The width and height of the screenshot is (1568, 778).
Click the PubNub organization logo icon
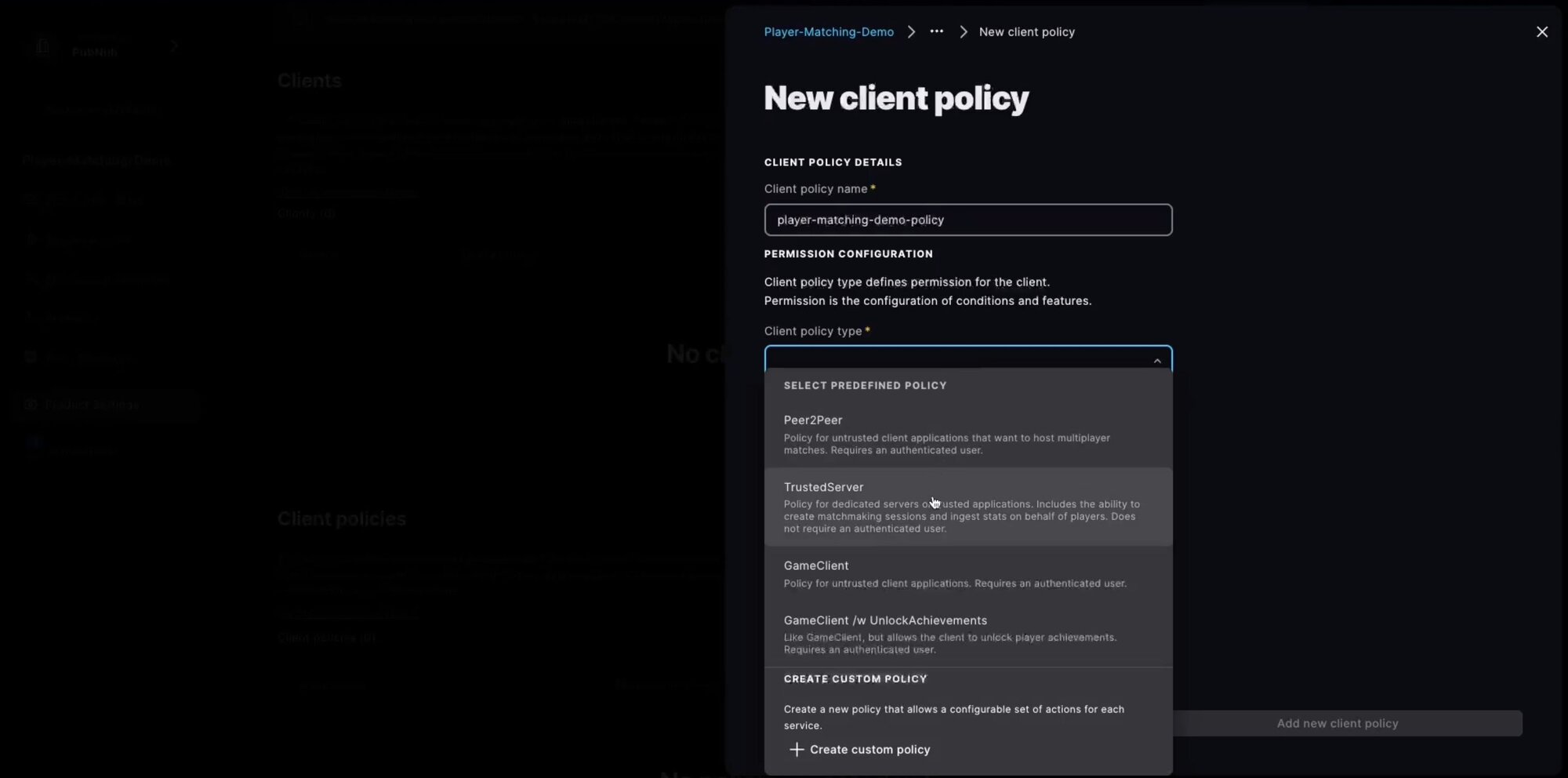[43, 47]
